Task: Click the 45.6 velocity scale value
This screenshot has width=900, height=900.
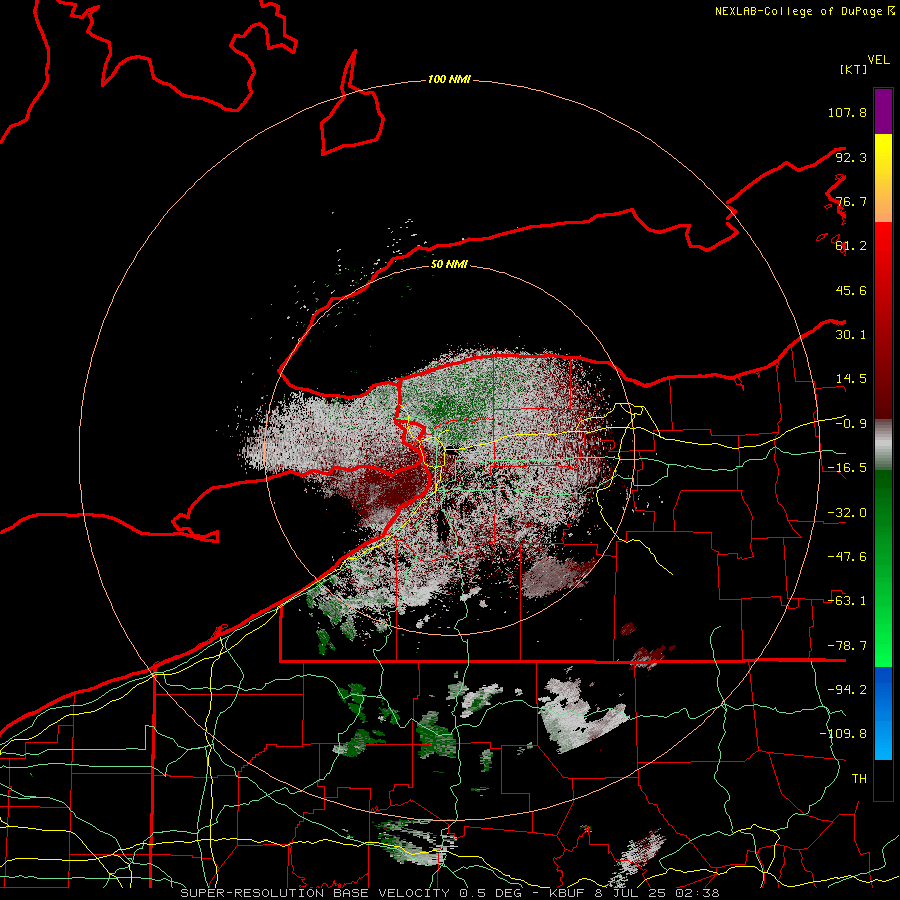Action: (x=851, y=290)
